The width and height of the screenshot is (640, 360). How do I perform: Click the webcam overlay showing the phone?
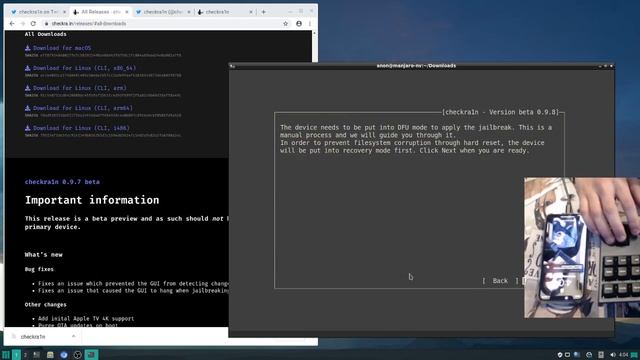click(582, 247)
